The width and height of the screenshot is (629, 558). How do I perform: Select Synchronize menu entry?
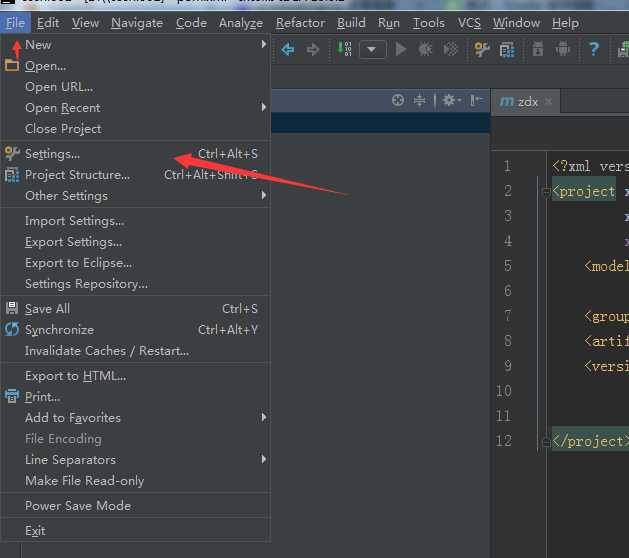(135, 330)
